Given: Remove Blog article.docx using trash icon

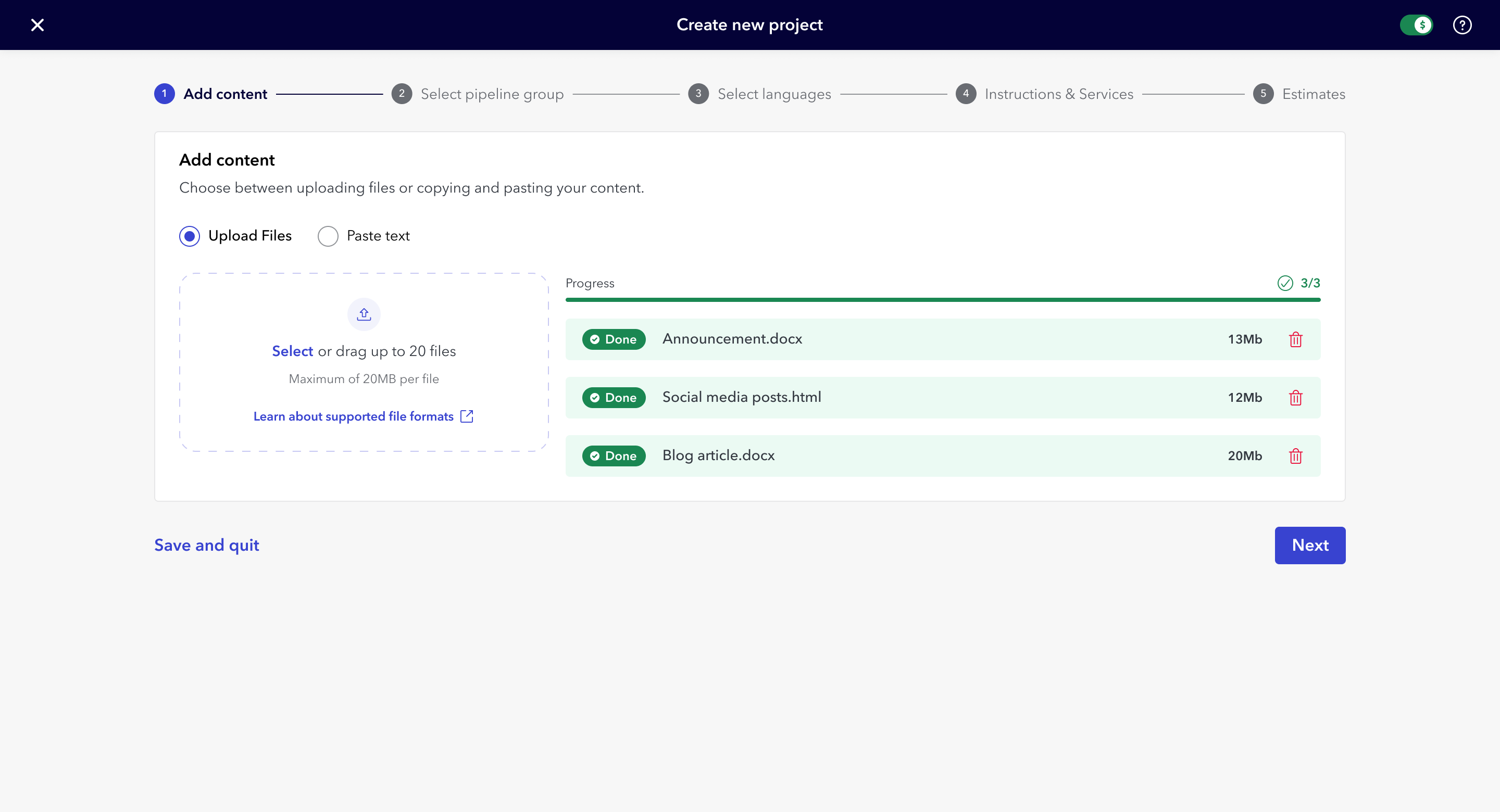Looking at the screenshot, I should click(1295, 456).
